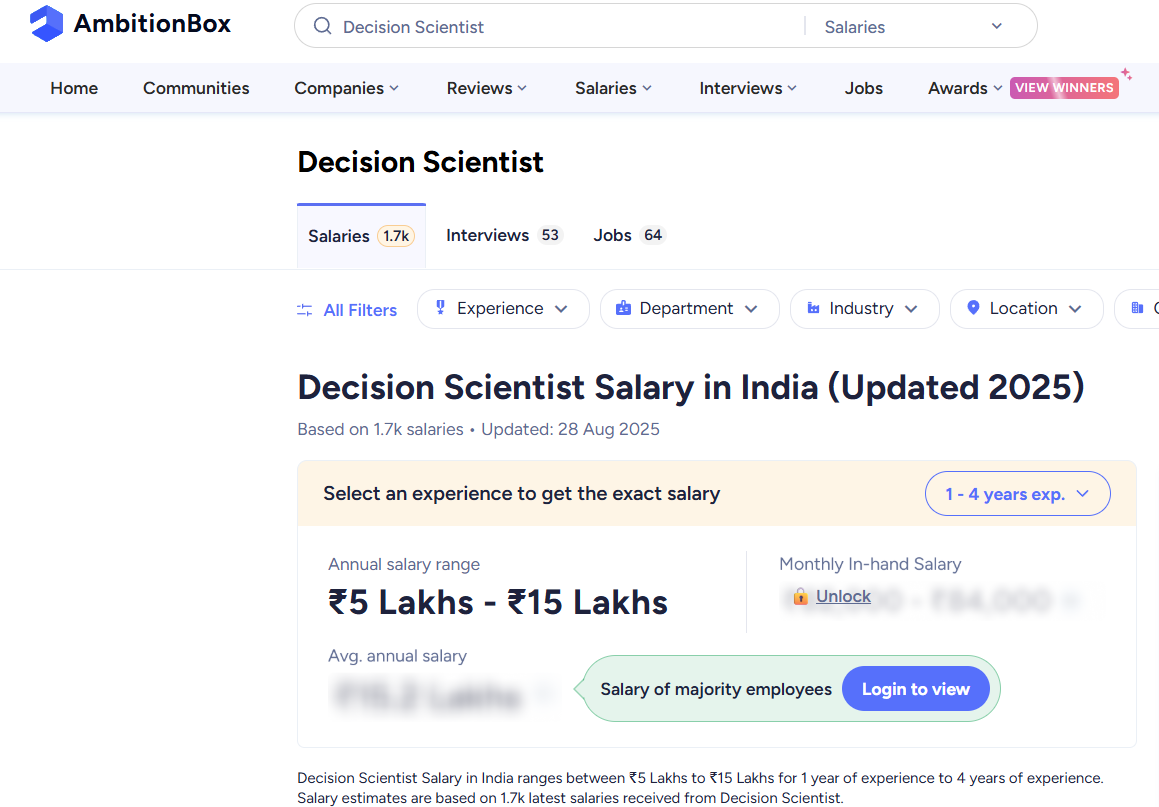Viewport: 1159px width, 807px height.
Task: Expand the Interviews navigation menu
Action: (748, 88)
